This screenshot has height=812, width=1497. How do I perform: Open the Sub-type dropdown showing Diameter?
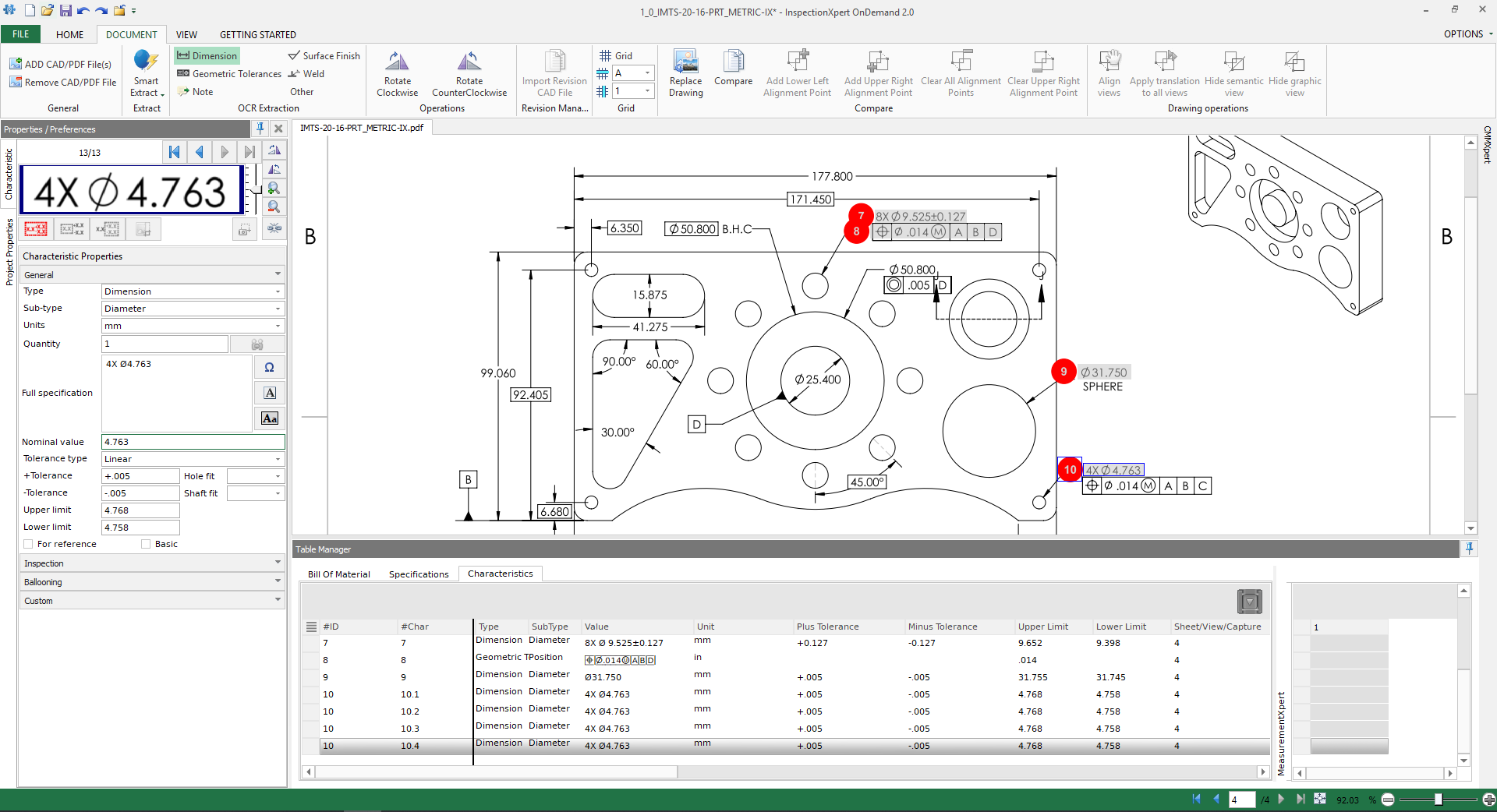point(277,309)
